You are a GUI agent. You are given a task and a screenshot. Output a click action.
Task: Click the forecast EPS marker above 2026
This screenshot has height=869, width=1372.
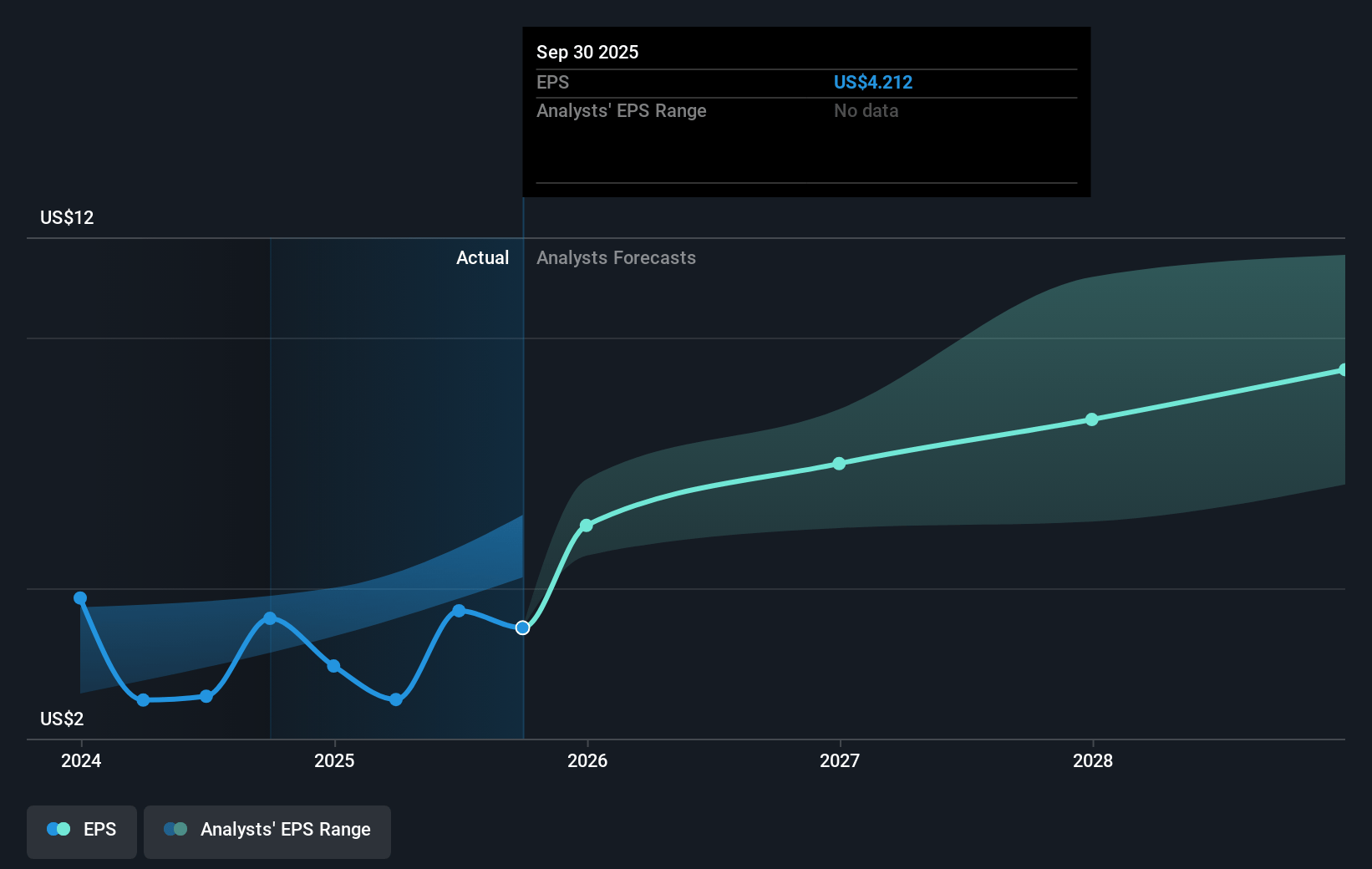coord(587,526)
